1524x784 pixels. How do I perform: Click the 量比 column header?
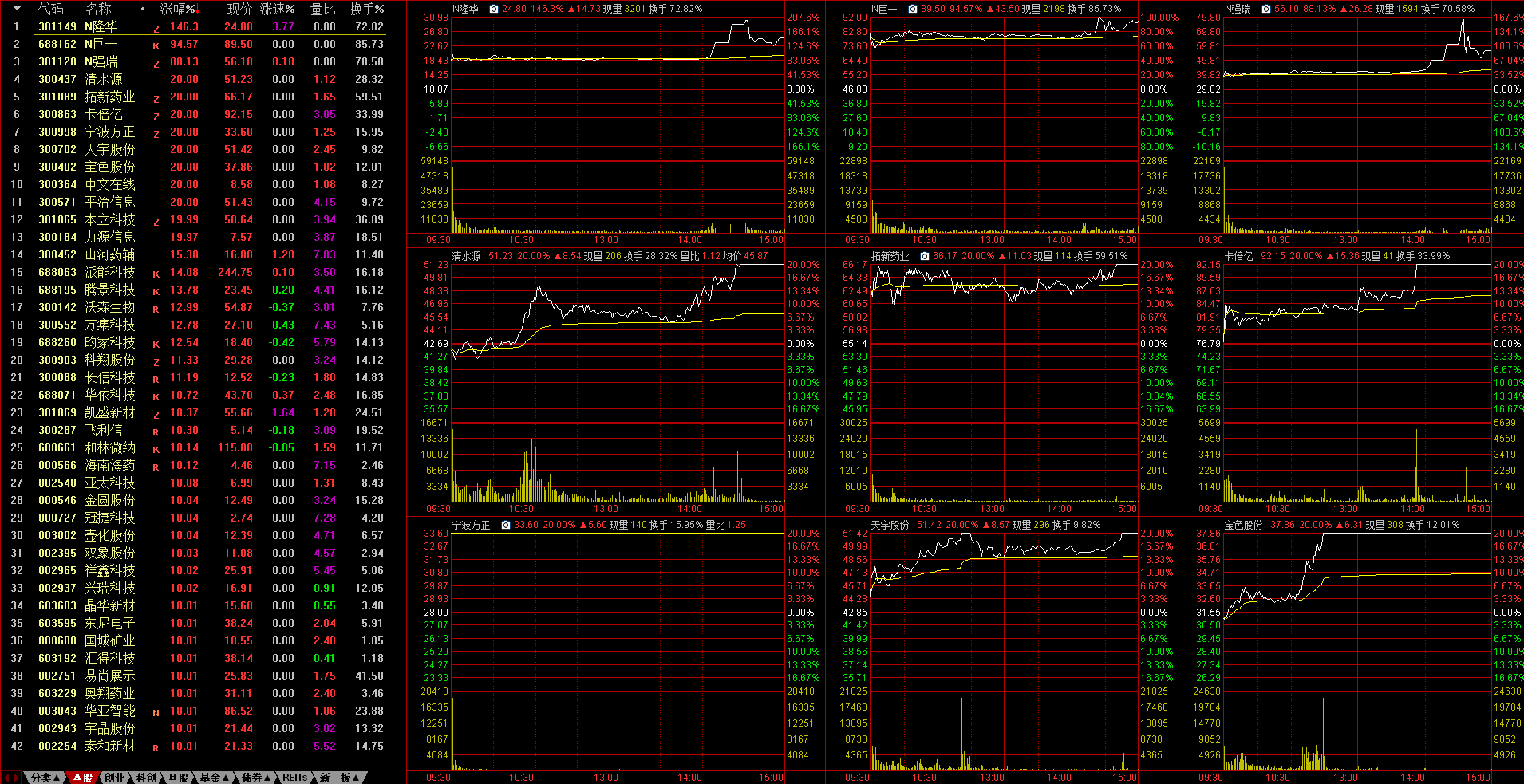click(x=322, y=9)
